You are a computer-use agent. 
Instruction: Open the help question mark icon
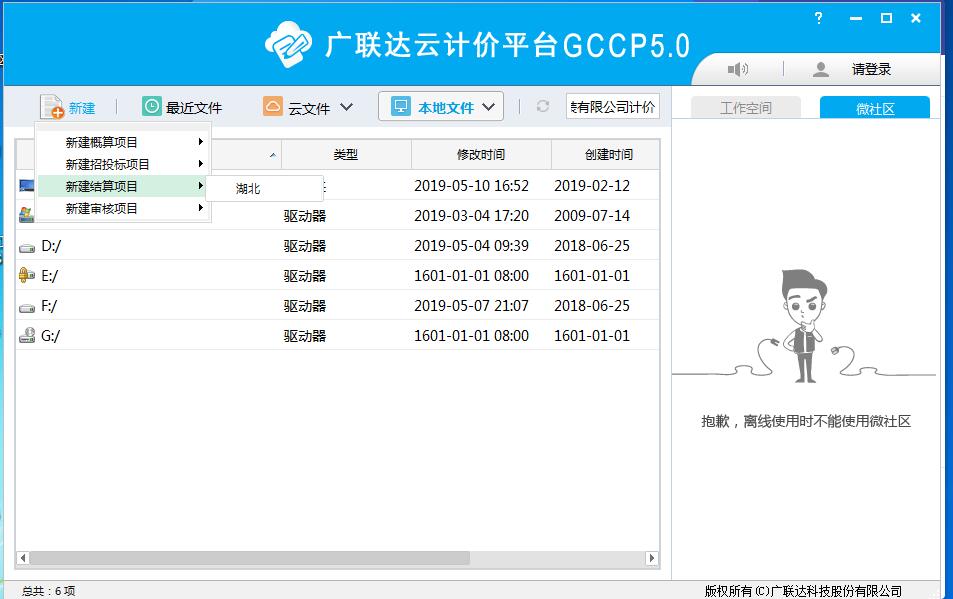point(819,18)
